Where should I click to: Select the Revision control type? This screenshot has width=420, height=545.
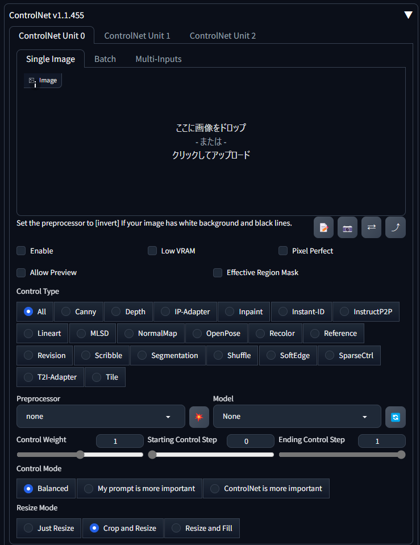45,355
